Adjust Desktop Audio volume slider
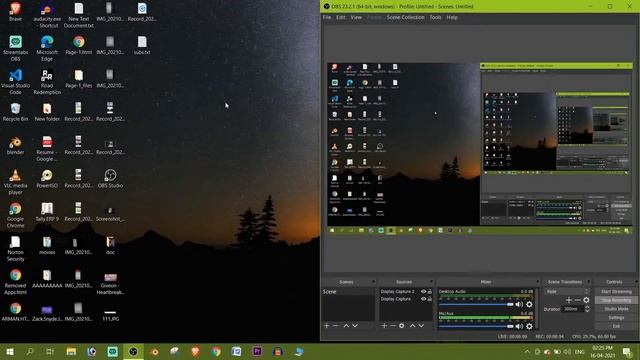This screenshot has height=360, width=640. coord(476,304)
